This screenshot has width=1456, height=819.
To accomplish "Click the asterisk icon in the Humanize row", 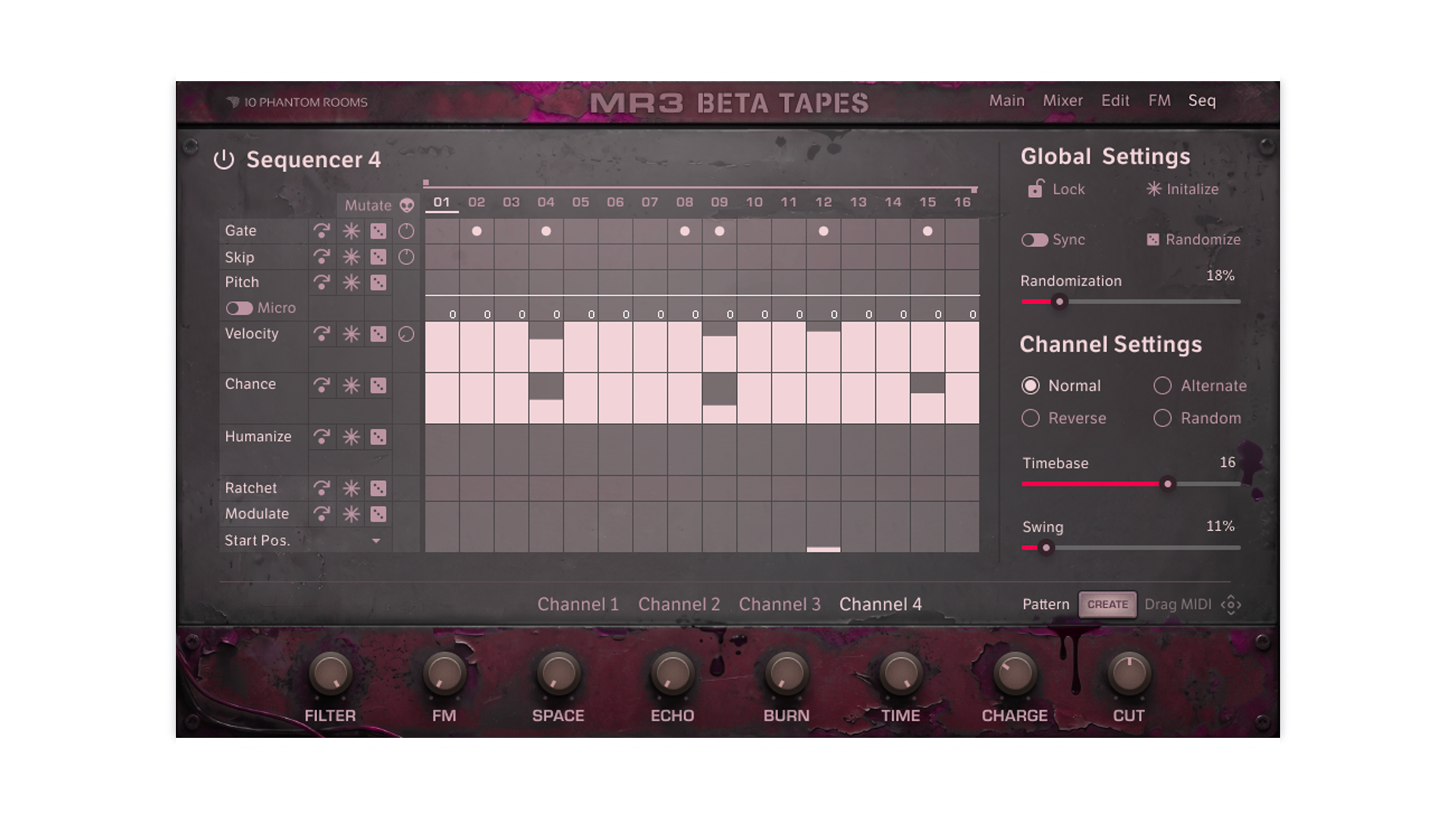I will click(x=351, y=437).
